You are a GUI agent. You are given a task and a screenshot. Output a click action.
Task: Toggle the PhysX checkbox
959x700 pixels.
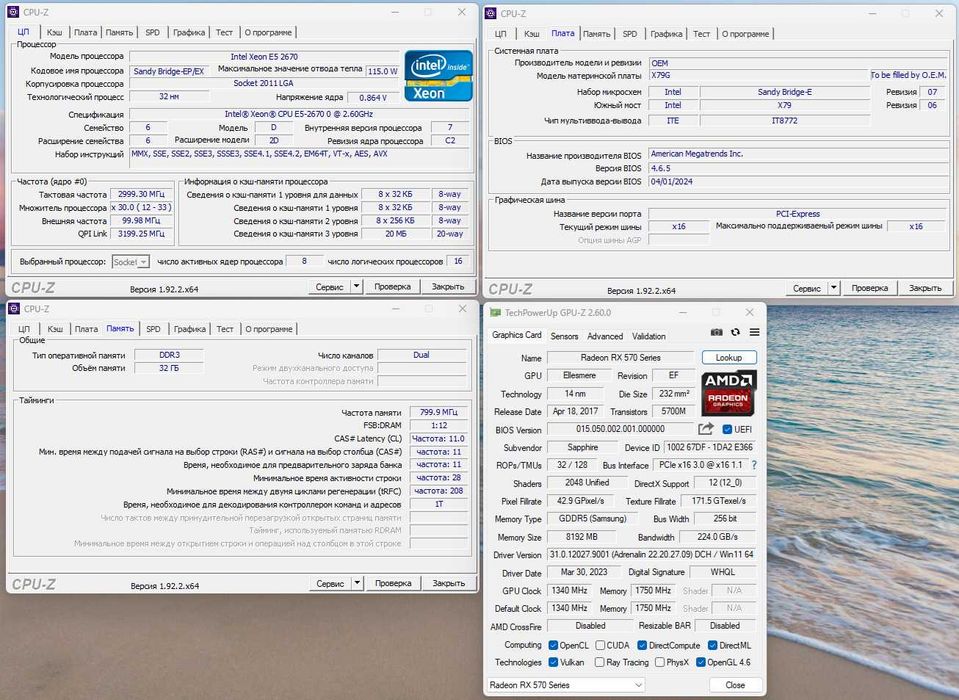[659, 662]
